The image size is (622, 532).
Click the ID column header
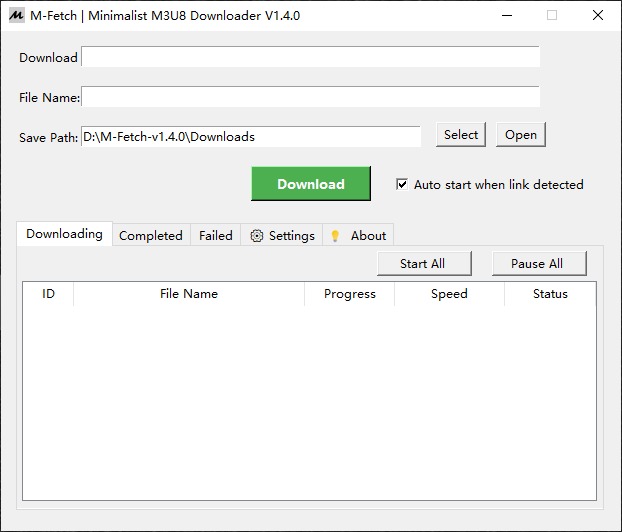[x=48, y=294]
